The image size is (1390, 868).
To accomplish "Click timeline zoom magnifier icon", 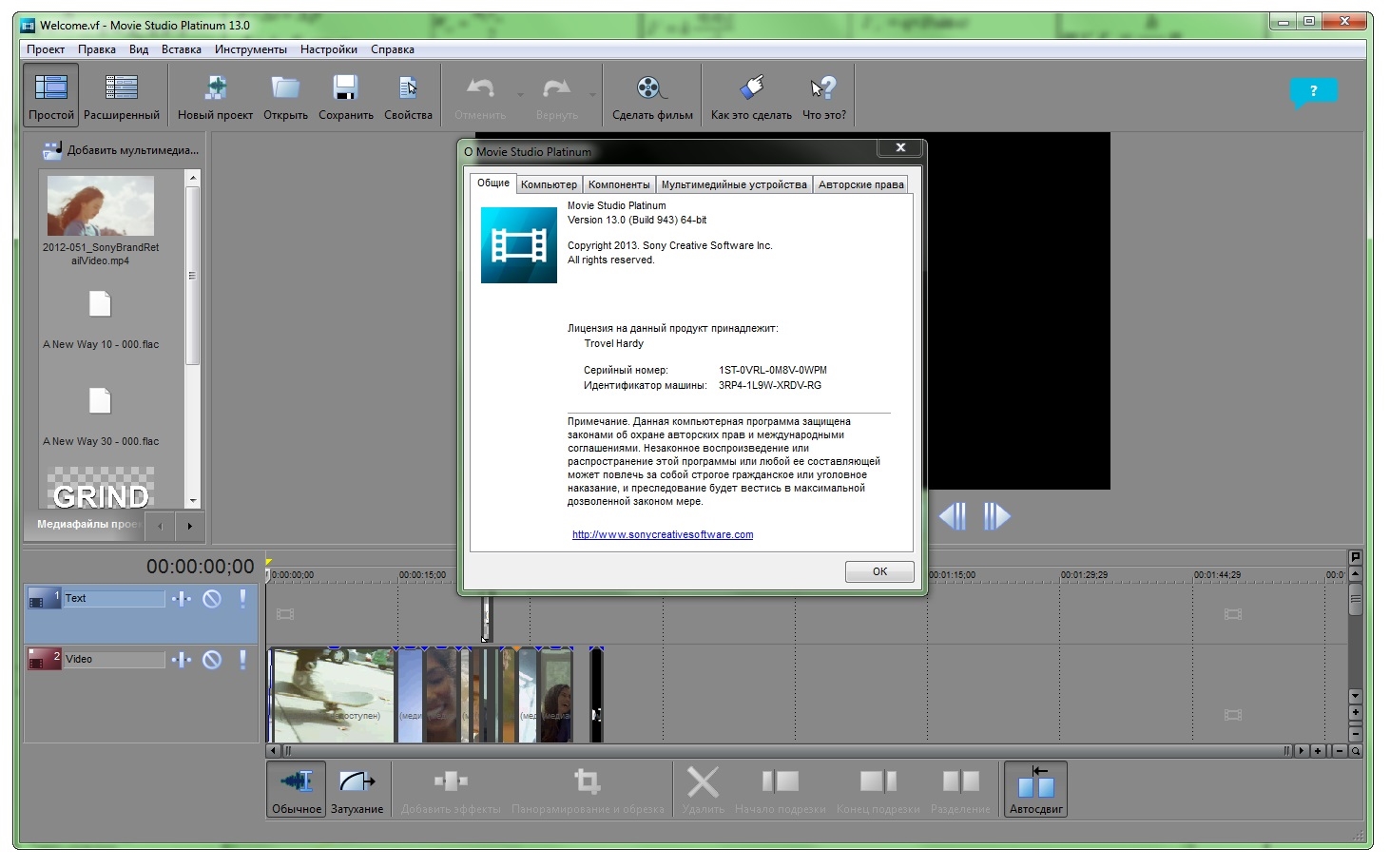I will click(x=1356, y=751).
